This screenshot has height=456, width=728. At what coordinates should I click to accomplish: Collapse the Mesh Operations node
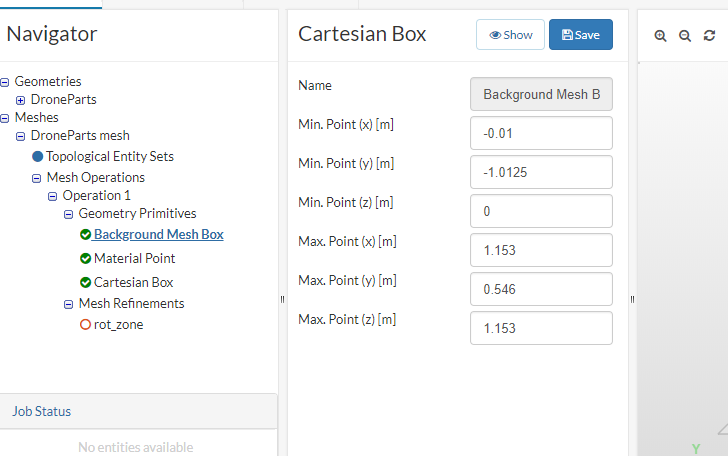tap(37, 178)
